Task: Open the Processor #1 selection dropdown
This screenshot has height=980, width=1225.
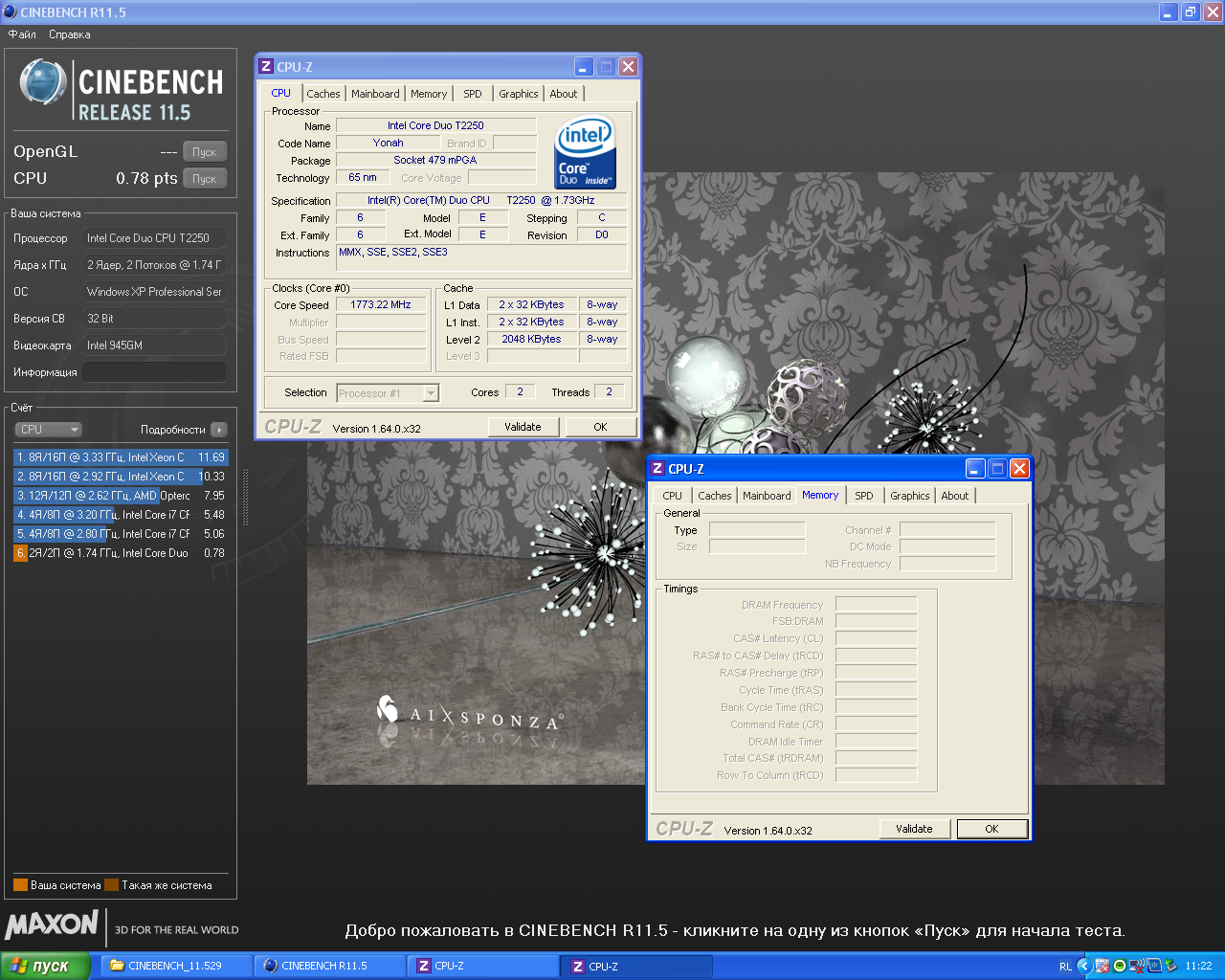Action: click(388, 393)
